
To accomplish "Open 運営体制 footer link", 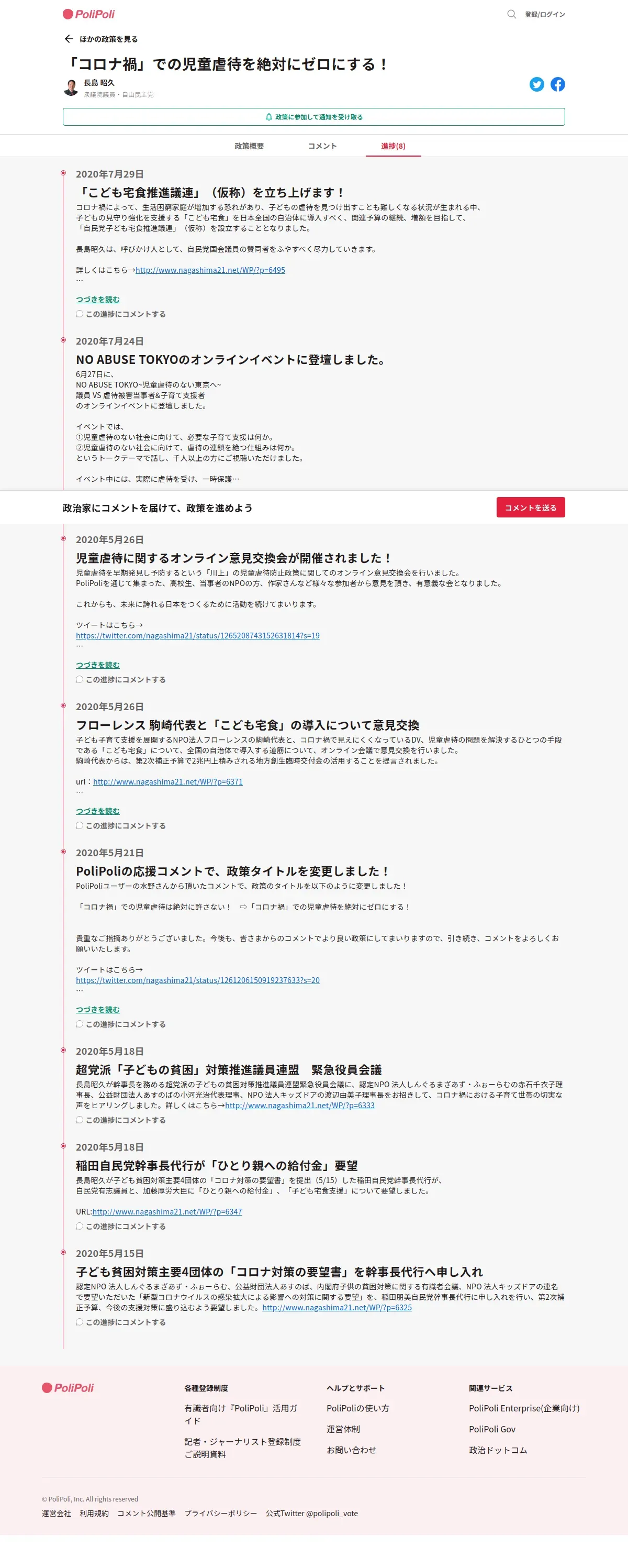I will [x=343, y=1429].
